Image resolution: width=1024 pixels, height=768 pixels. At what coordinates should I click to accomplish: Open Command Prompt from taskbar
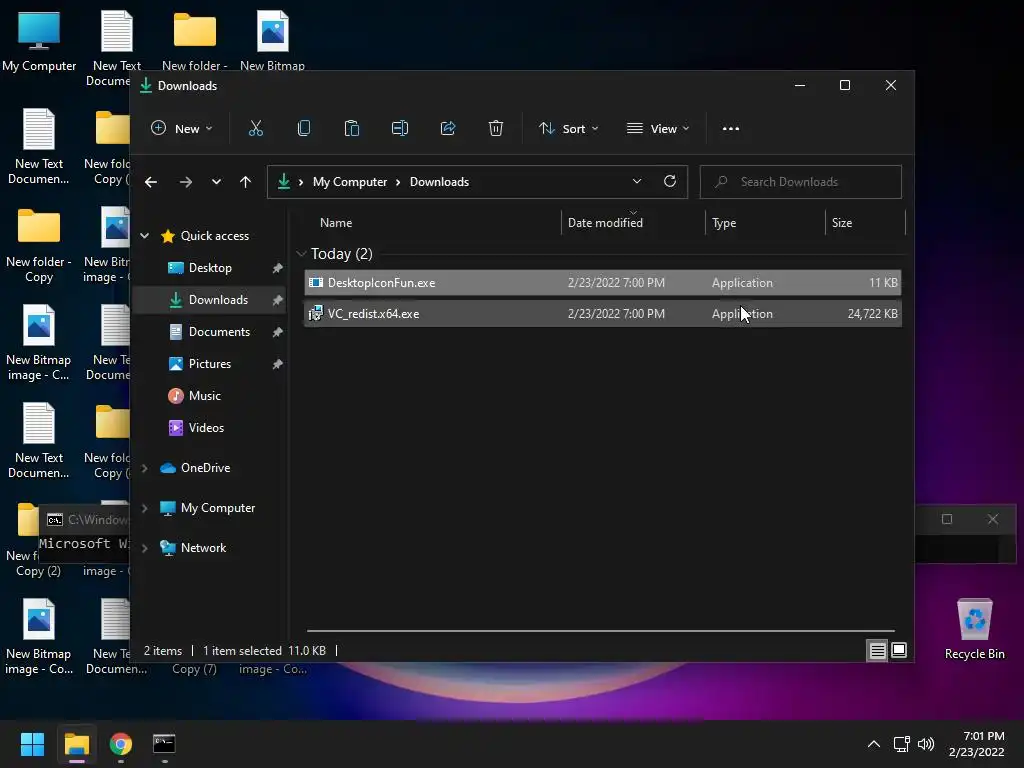[x=165, y=744]
